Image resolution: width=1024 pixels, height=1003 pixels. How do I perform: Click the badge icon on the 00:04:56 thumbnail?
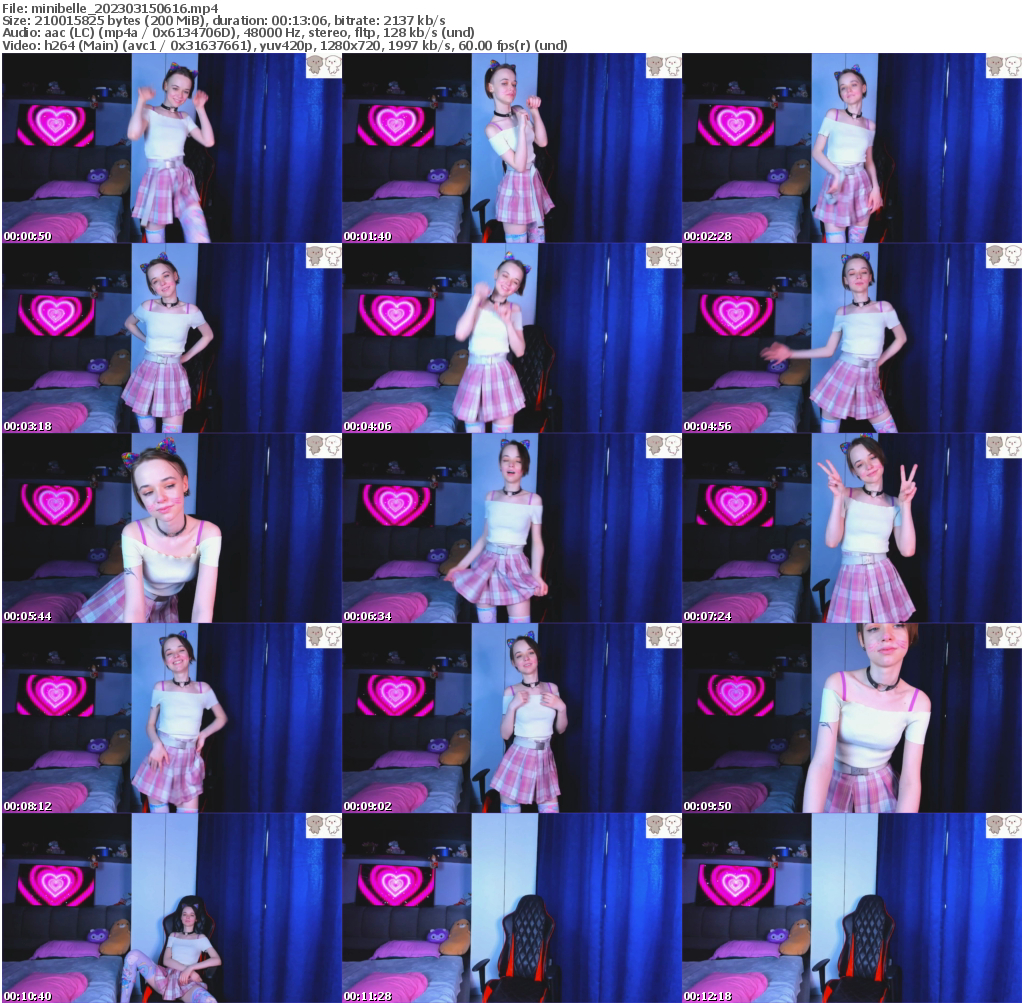click(x=1003, y=256)
